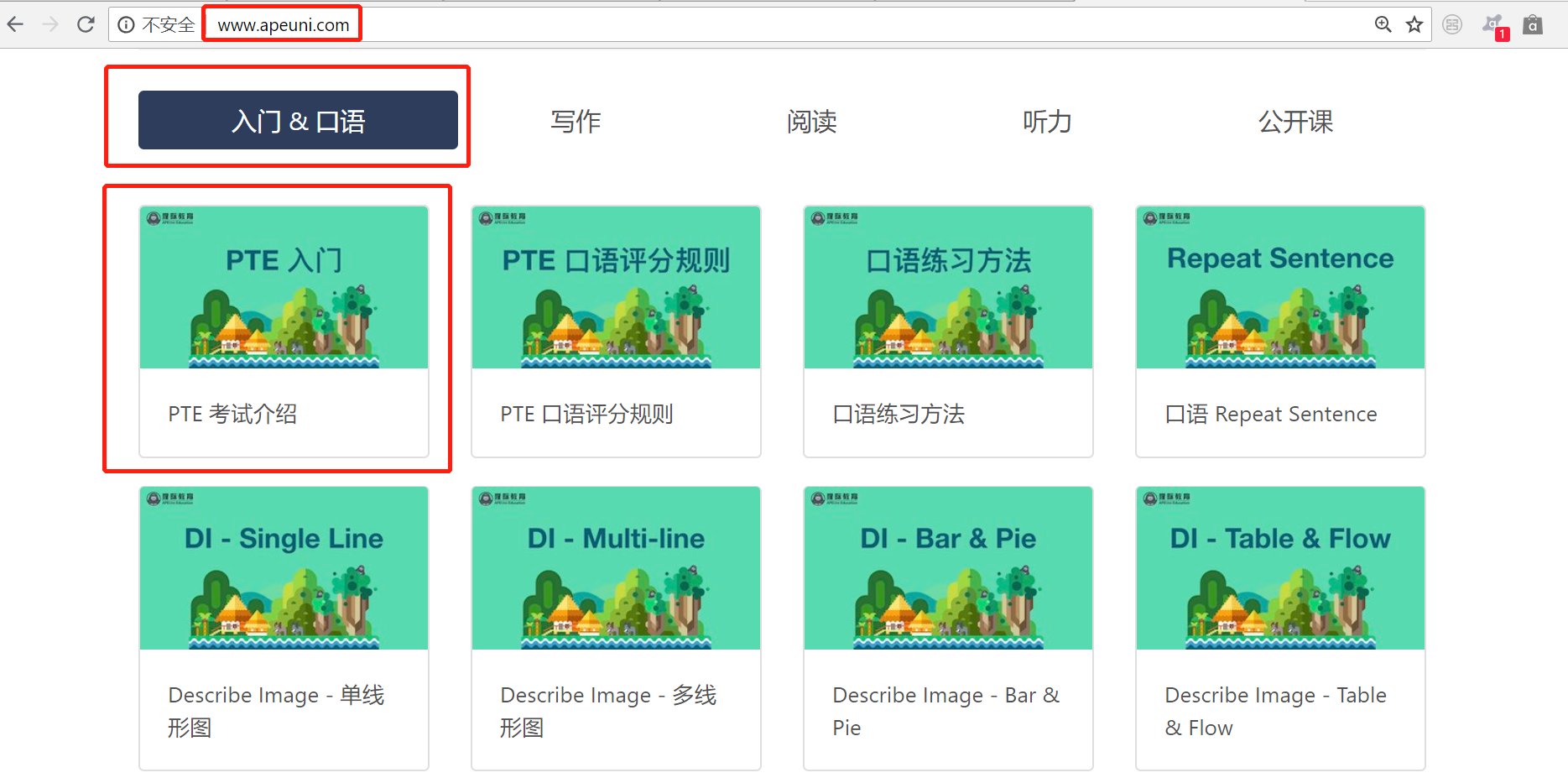The height and width of the screenshot is (783, 1568).
Task: Switch to the 阅读 tab
Action: 811,122
